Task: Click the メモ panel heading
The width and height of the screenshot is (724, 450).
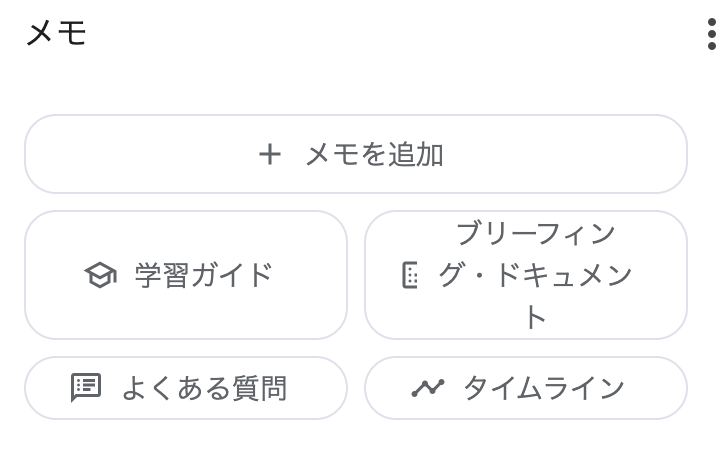Action: pyautogui.click(x=56, y=33)
